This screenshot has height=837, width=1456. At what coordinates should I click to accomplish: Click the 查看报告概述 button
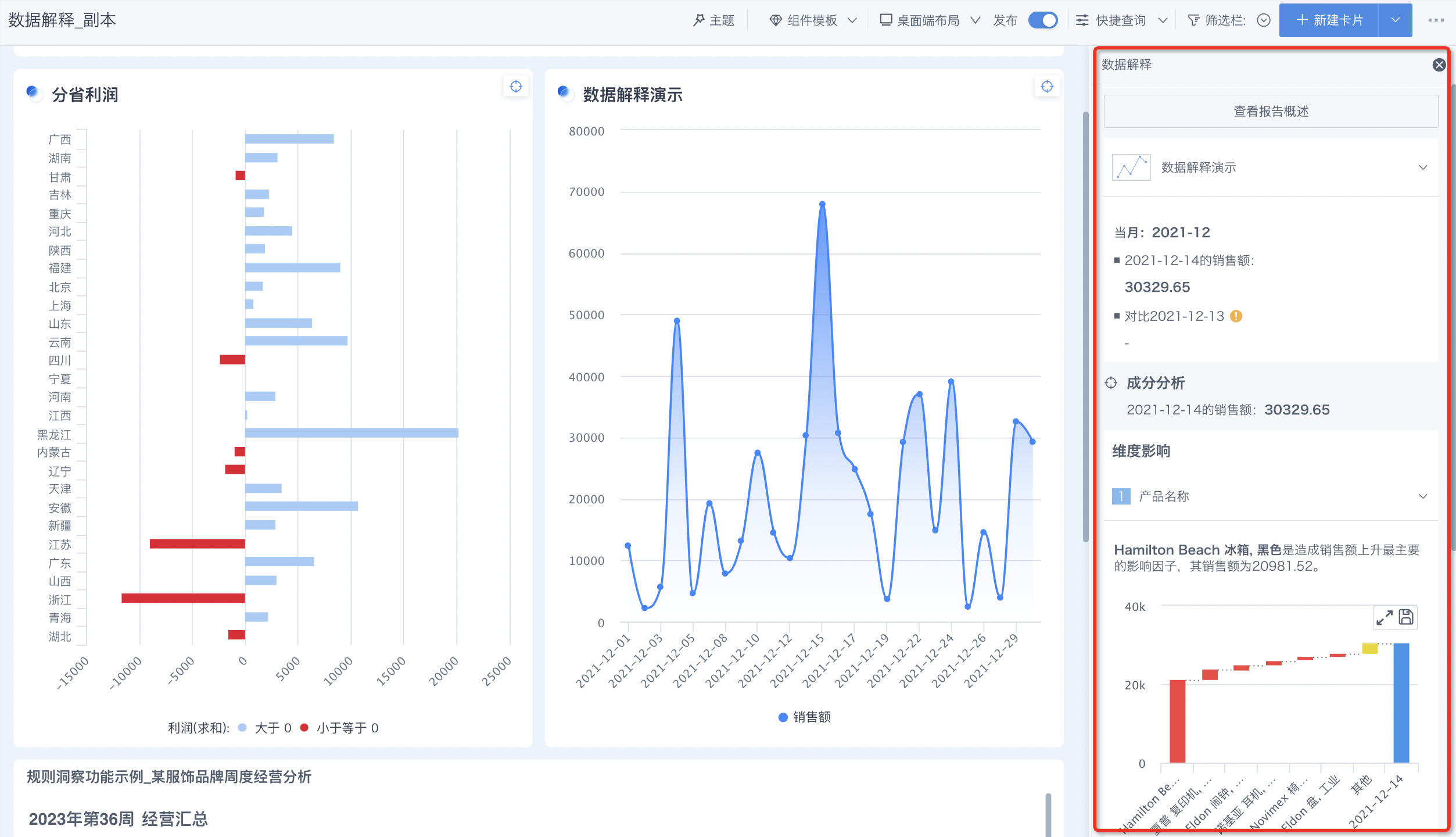pos(1271,111)
